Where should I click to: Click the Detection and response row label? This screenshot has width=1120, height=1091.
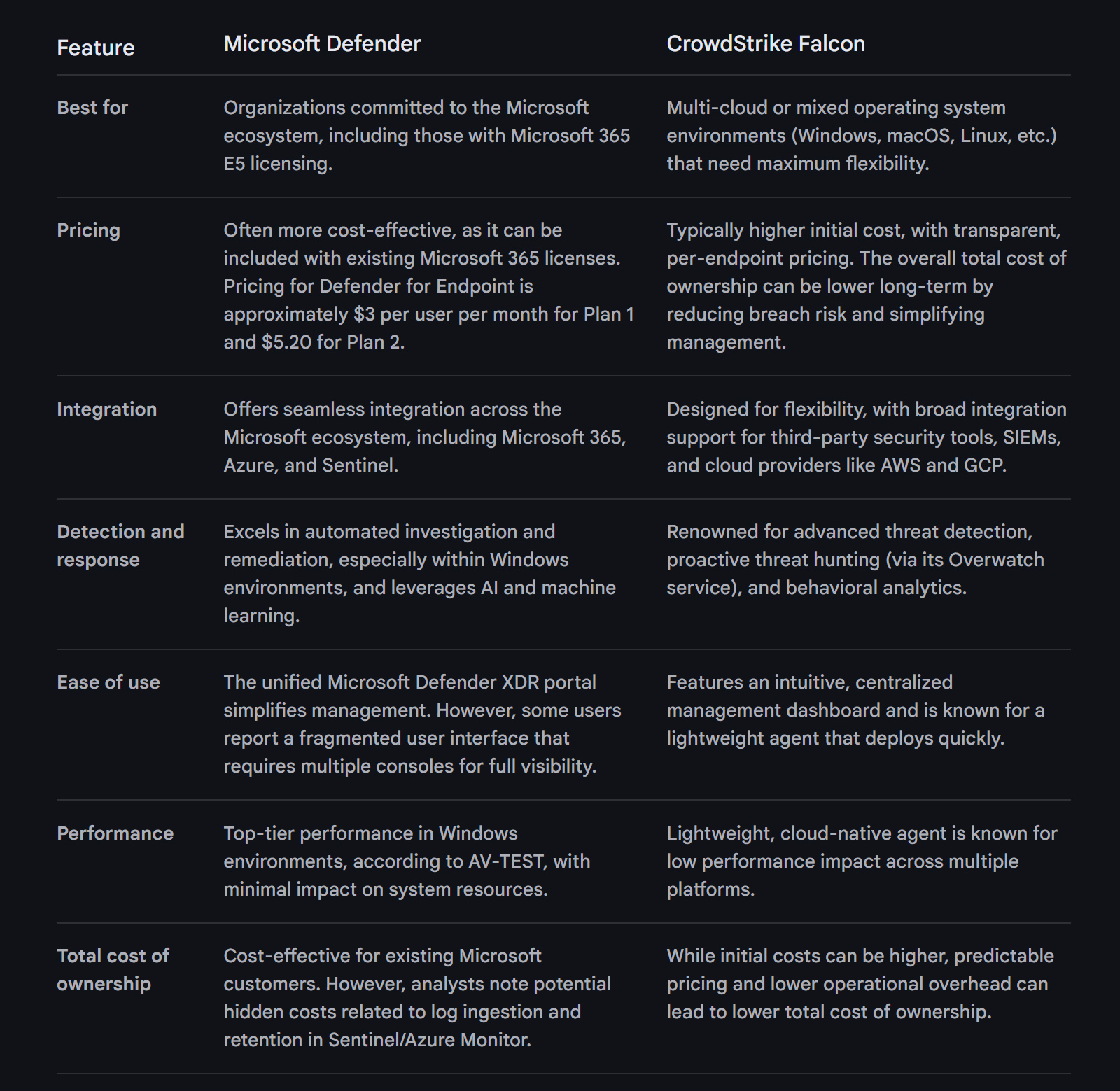tap(120, 546)
